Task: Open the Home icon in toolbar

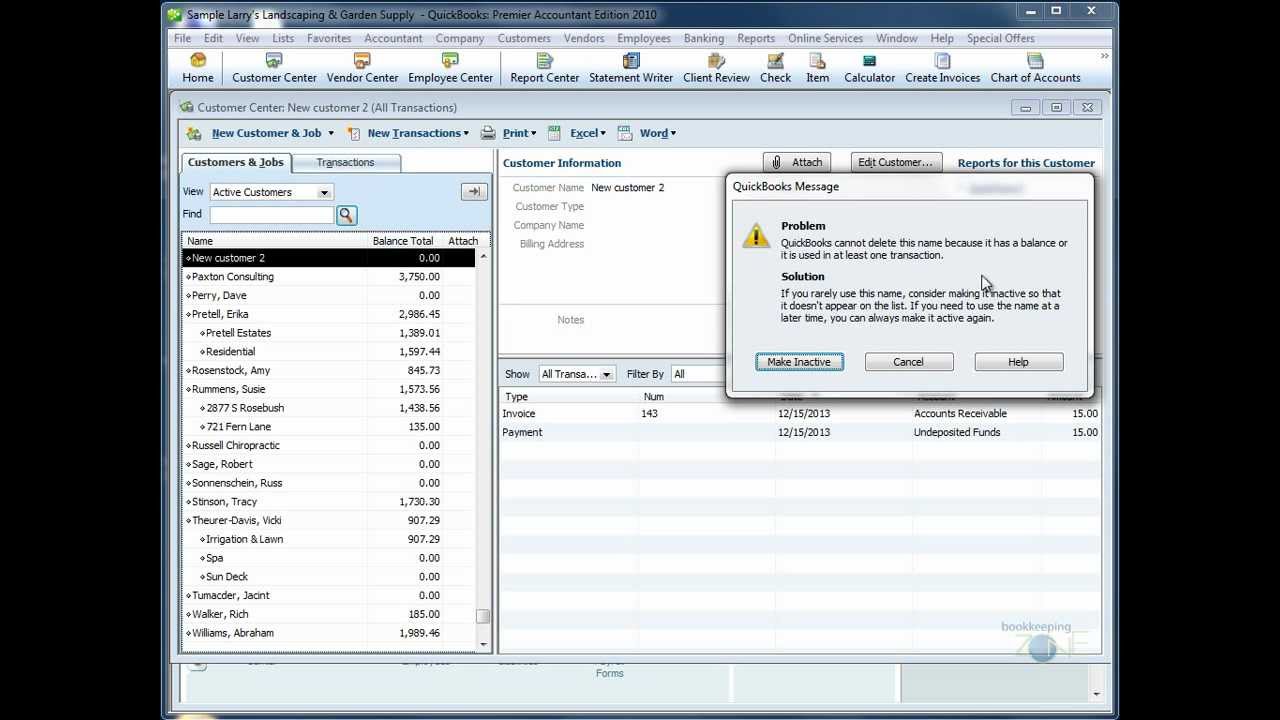Action: click(x=197, y=68)
